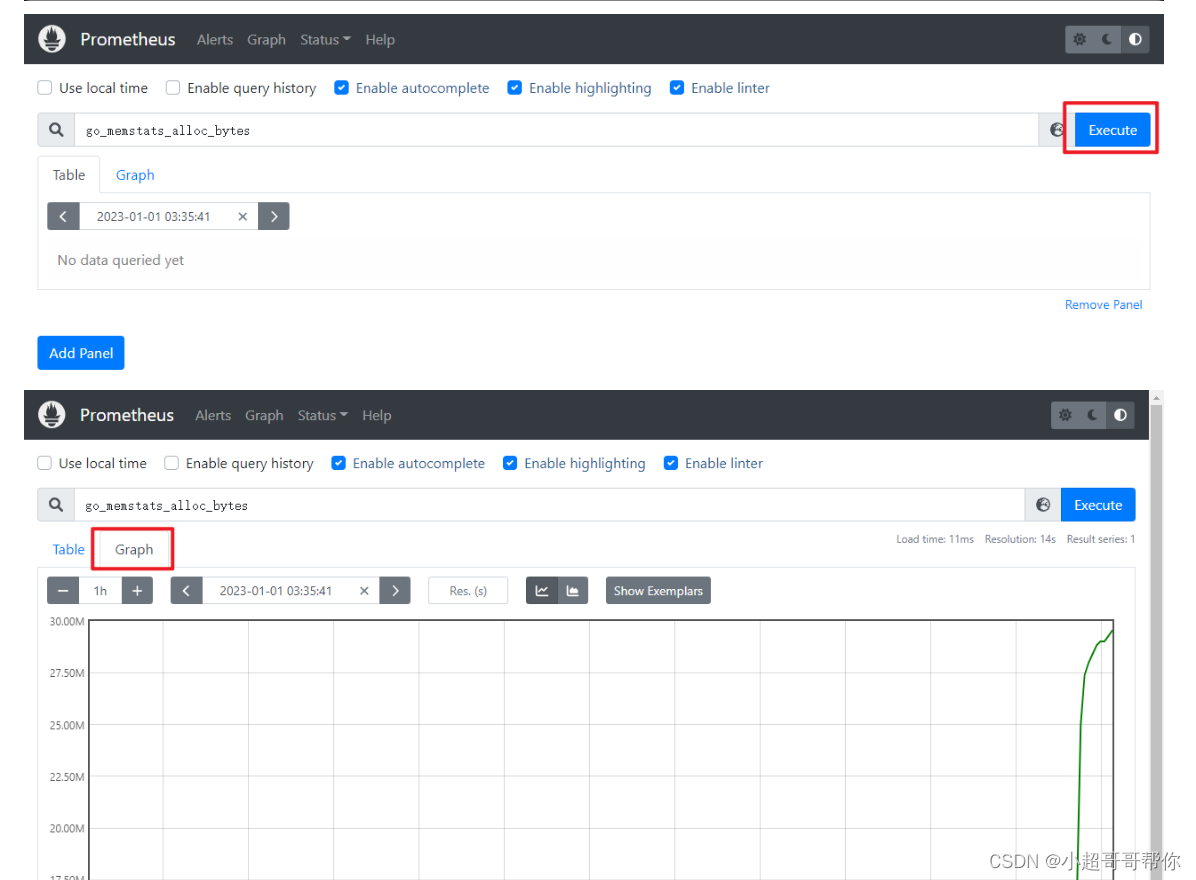1196x880 pixels.
Task: Move graph end time backward
Action: pyautogui.click(x=186, y=591)
